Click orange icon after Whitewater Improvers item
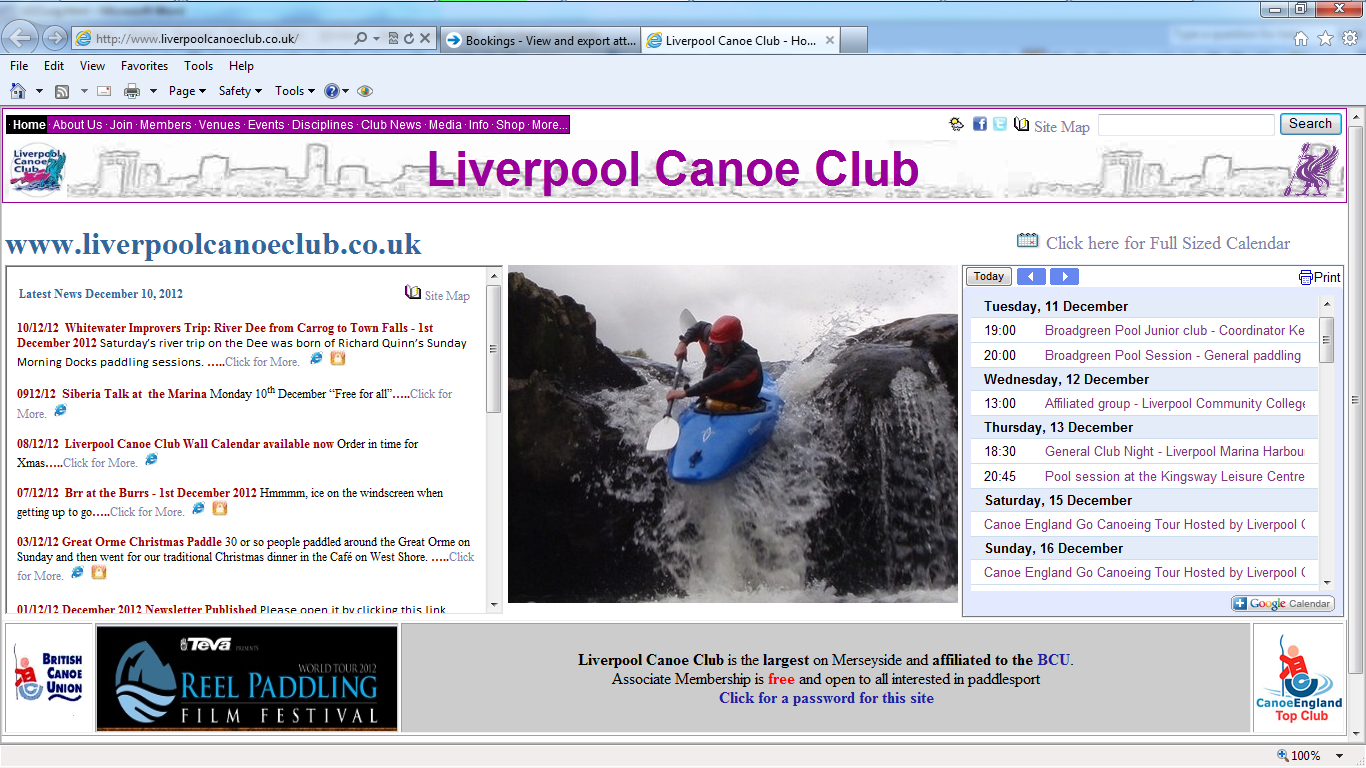The height and width of the screenshot is (768, 1366). tap(339, 358)
